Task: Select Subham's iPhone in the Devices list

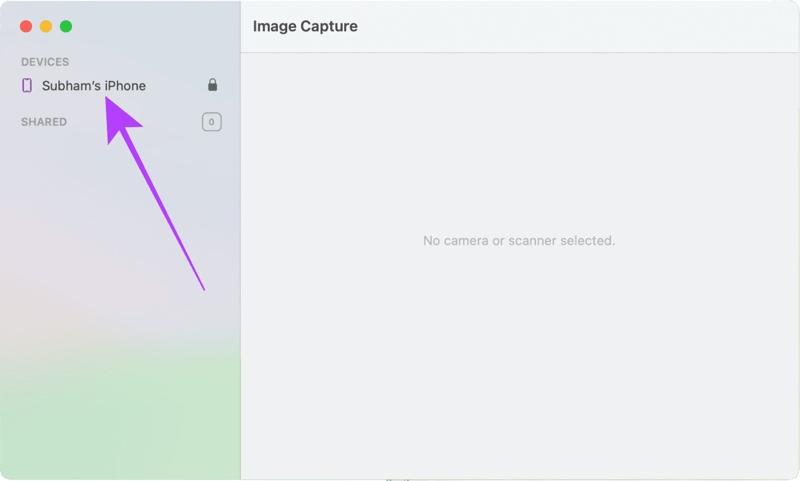Action: (94, 86)
